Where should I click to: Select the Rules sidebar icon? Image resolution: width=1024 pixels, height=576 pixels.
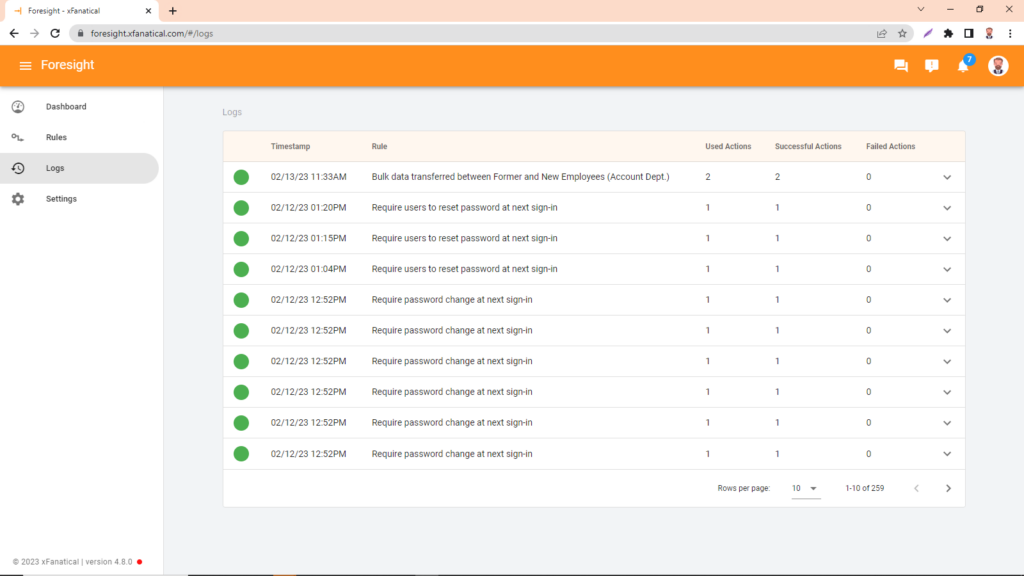[19, 137]
